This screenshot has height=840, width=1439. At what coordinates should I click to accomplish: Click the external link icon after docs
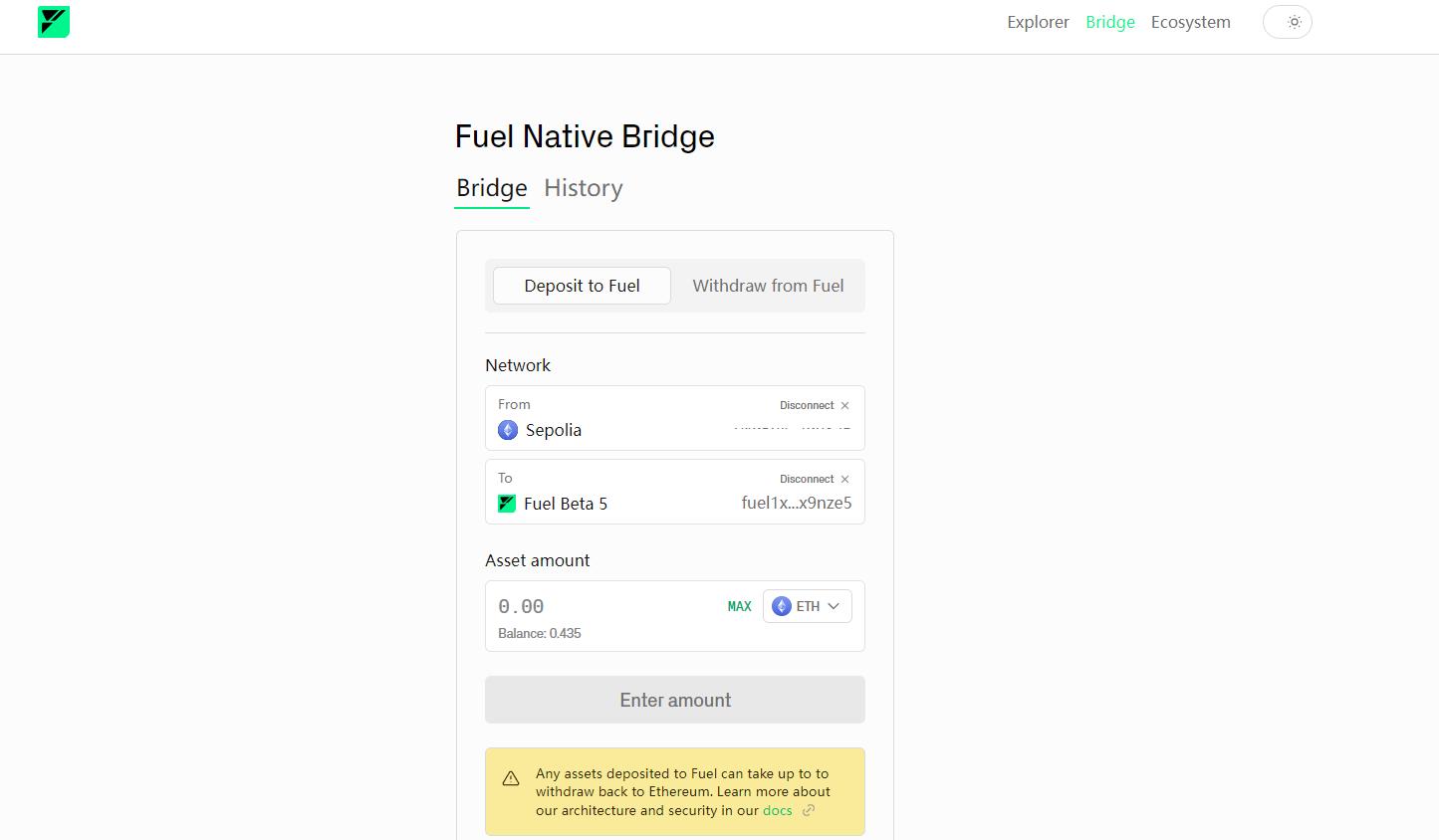809,810
